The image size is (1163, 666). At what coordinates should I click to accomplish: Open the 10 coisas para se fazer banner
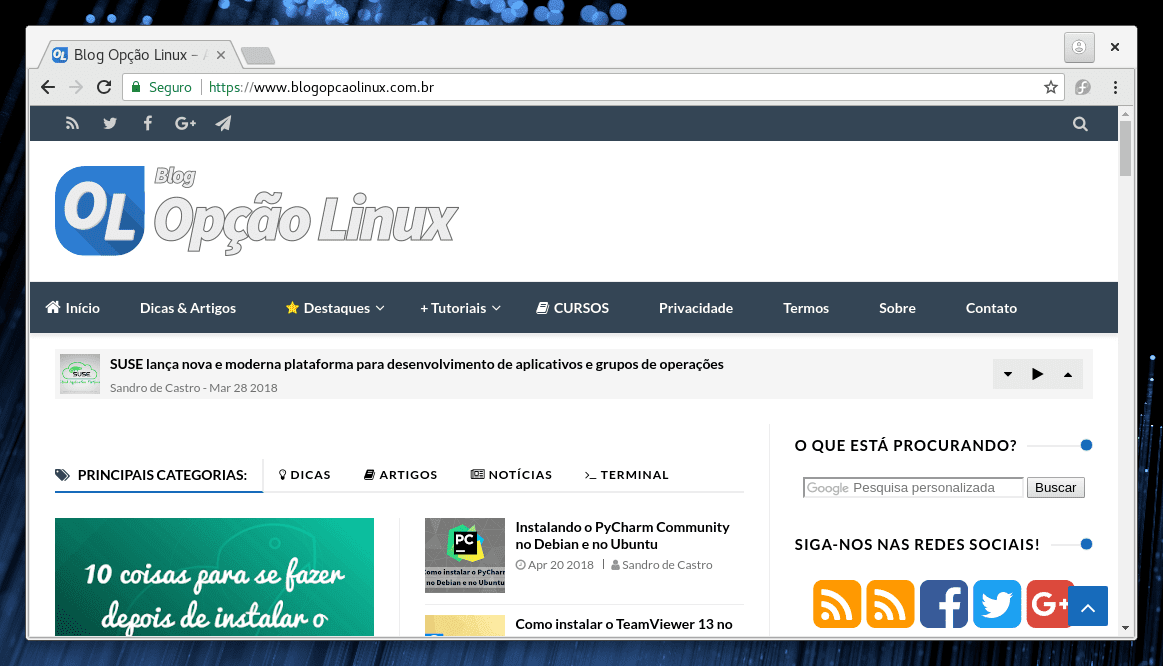pyautogui.click(x=214, y=576)
